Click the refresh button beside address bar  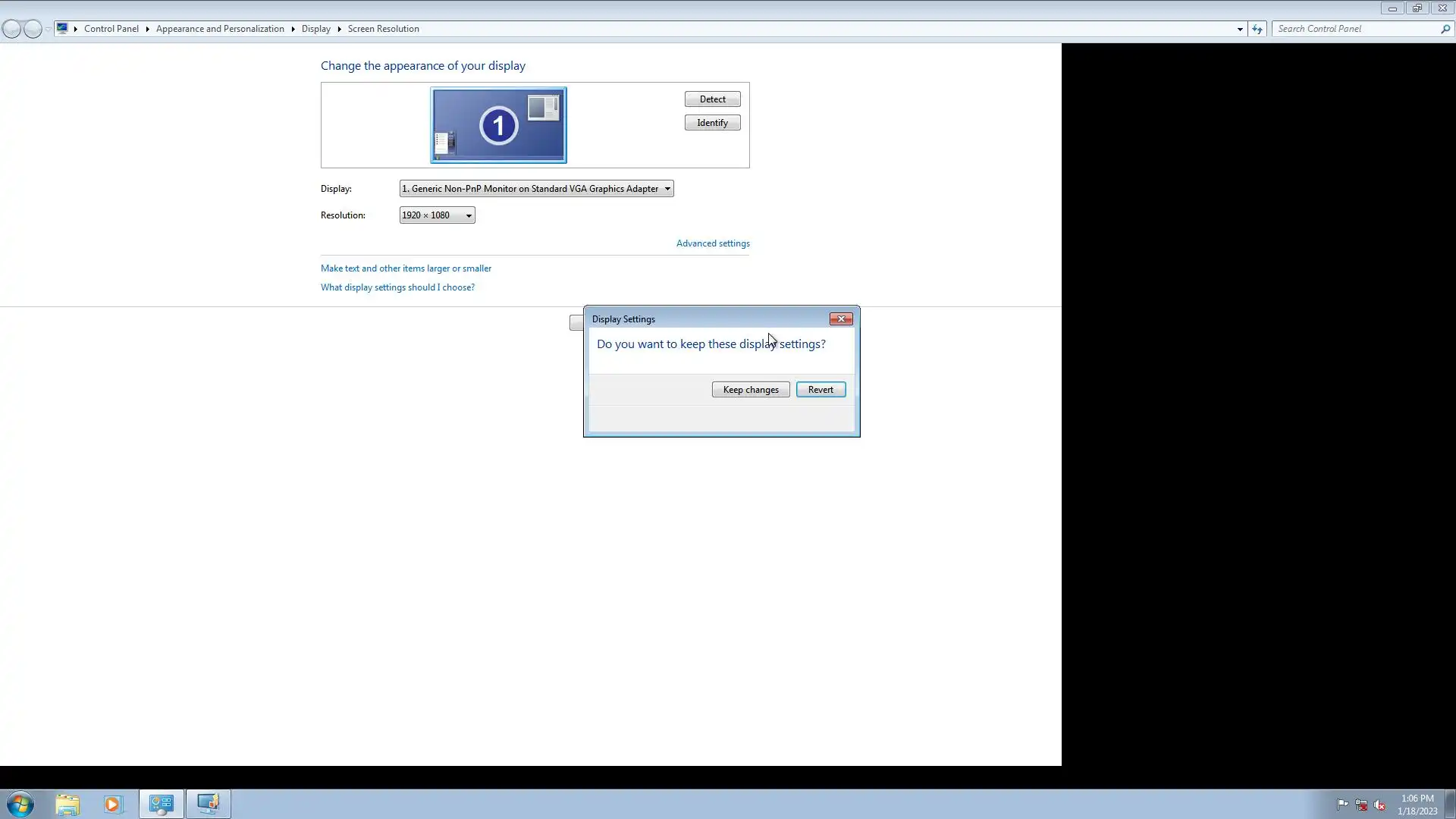tap(1257, 29)
